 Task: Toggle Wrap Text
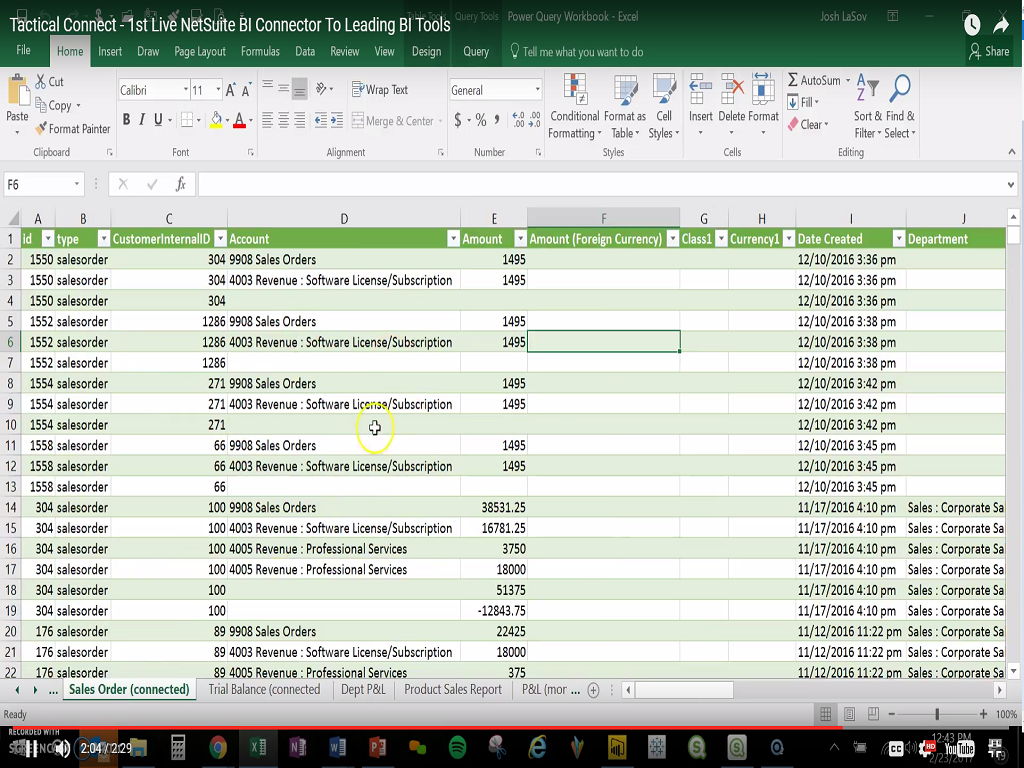tap(379, 89)
